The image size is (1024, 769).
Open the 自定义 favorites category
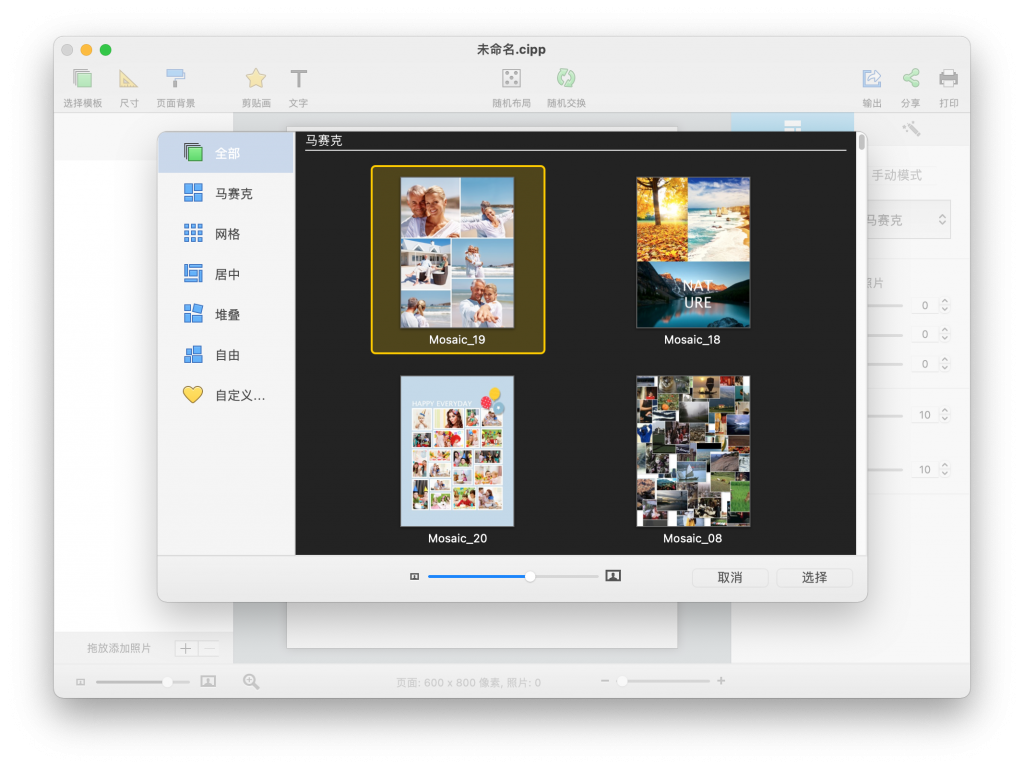pyautogui.click(x=226, y=395)
